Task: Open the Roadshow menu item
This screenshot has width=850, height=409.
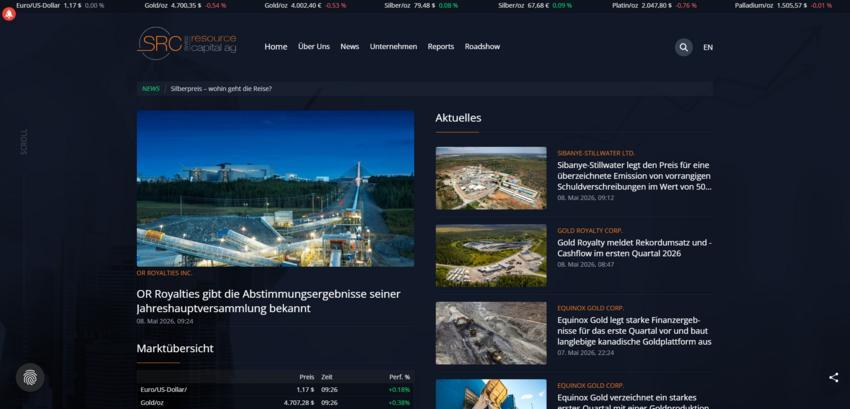Action: pos(482,47)
